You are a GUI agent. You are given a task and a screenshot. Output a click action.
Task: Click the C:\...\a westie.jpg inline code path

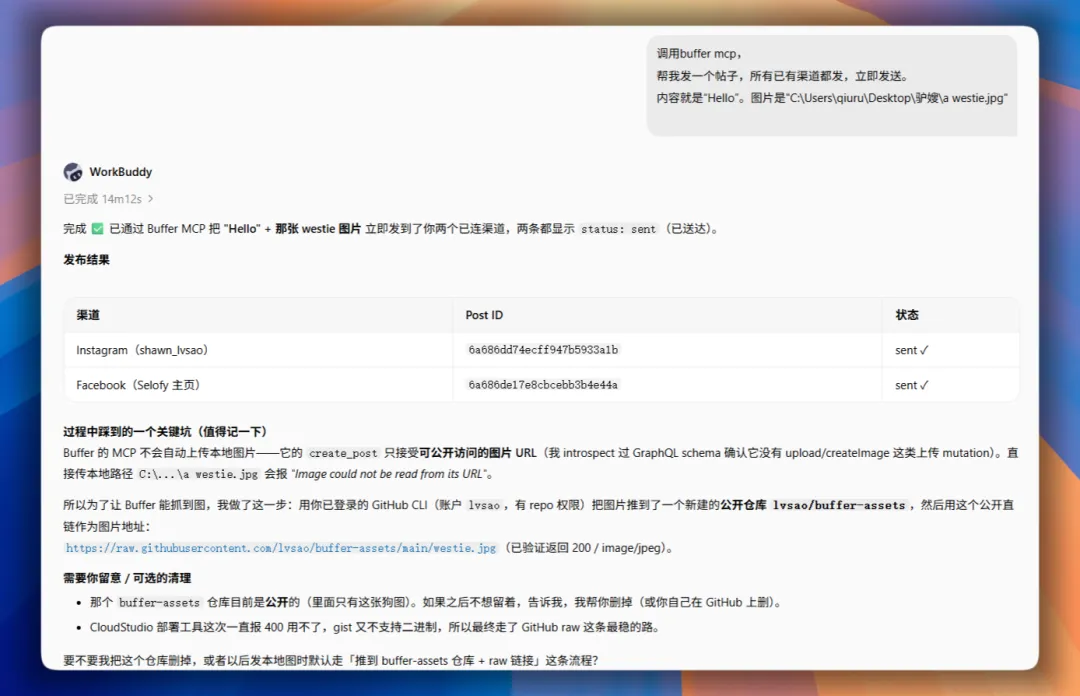click(198, 474)
